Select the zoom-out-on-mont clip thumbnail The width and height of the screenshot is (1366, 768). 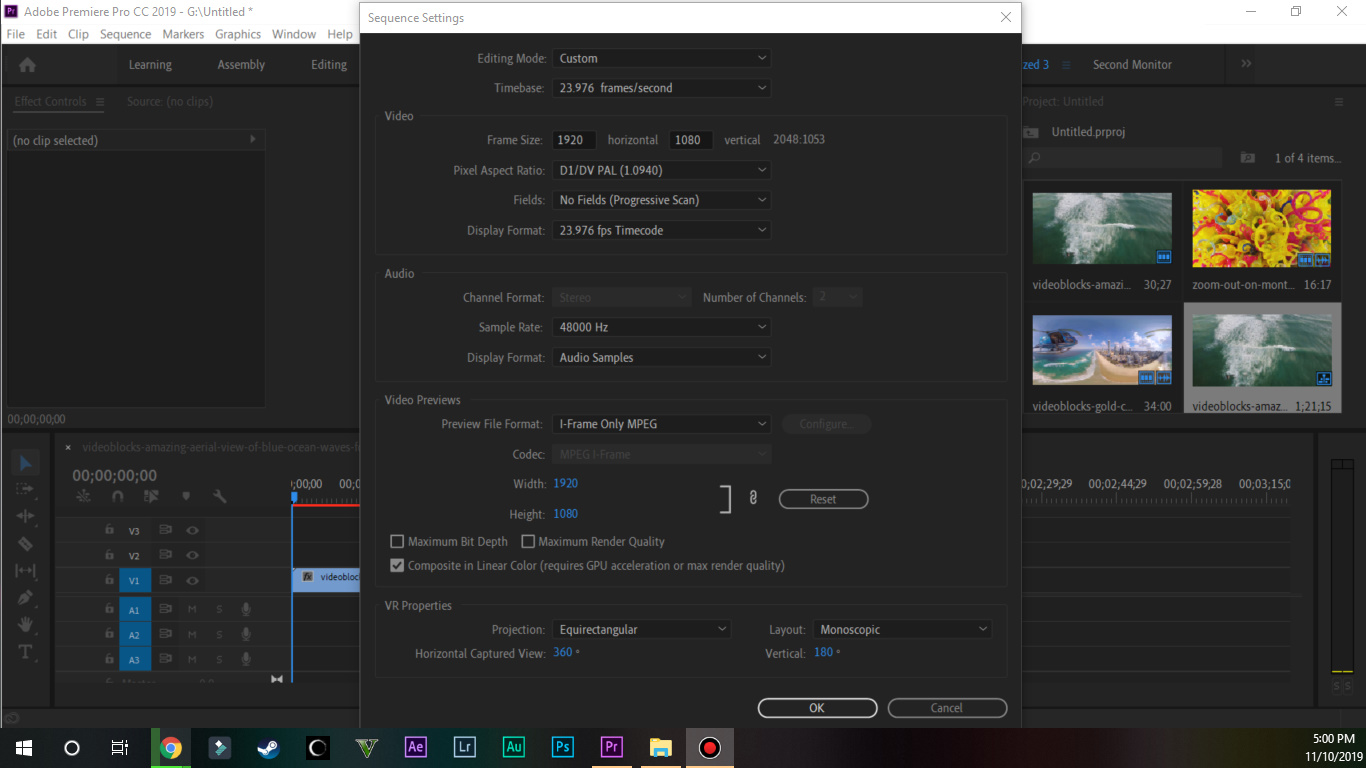pos(1261,228)
